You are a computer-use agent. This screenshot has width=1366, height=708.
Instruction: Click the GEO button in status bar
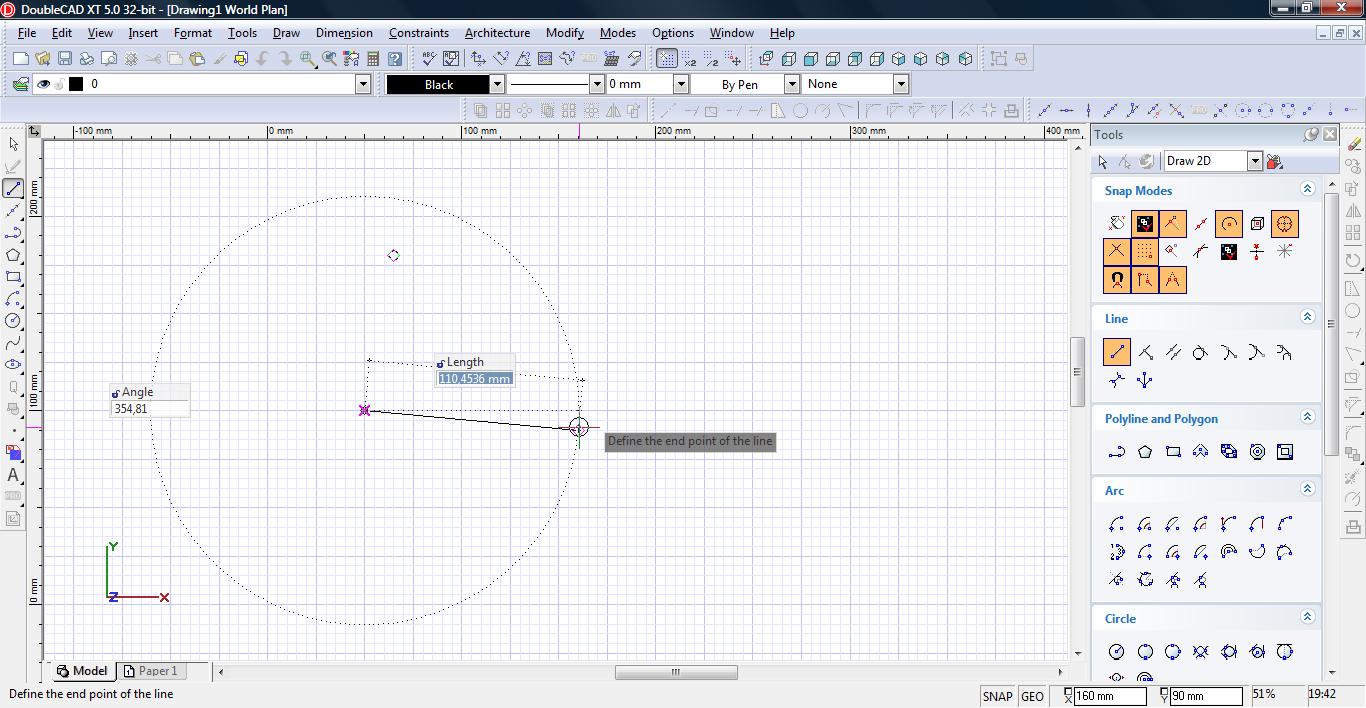tap(1032, 696)
